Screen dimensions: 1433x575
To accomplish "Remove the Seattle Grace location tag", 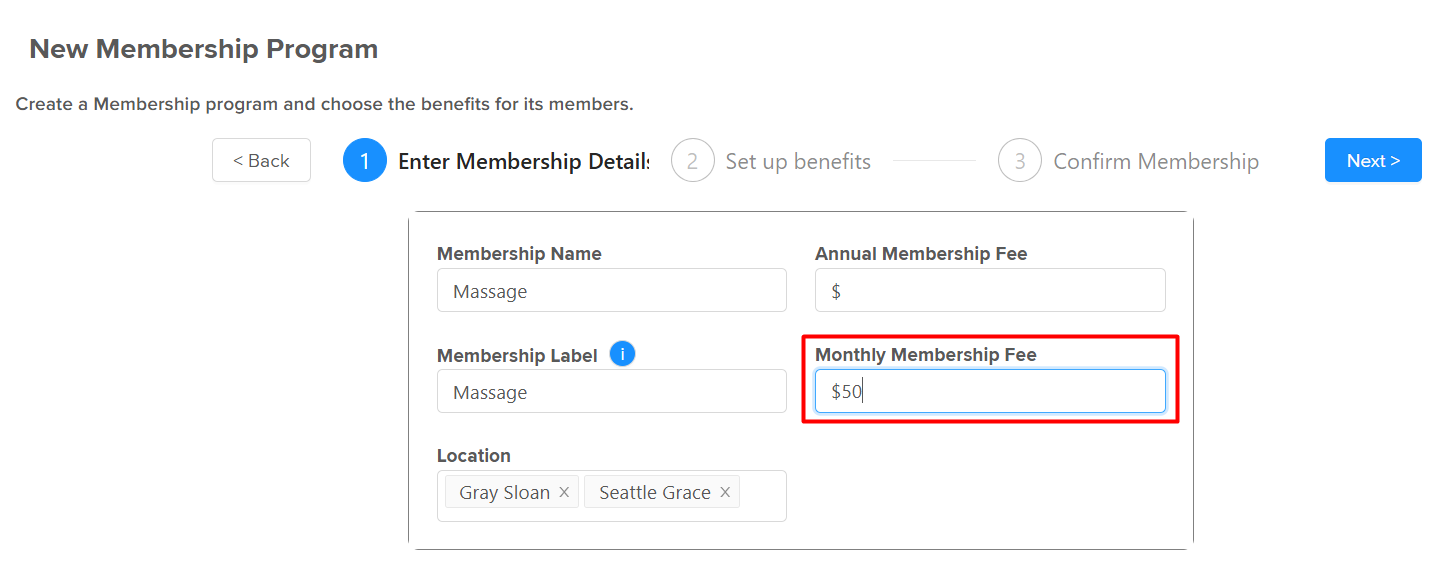I will 725,492.
